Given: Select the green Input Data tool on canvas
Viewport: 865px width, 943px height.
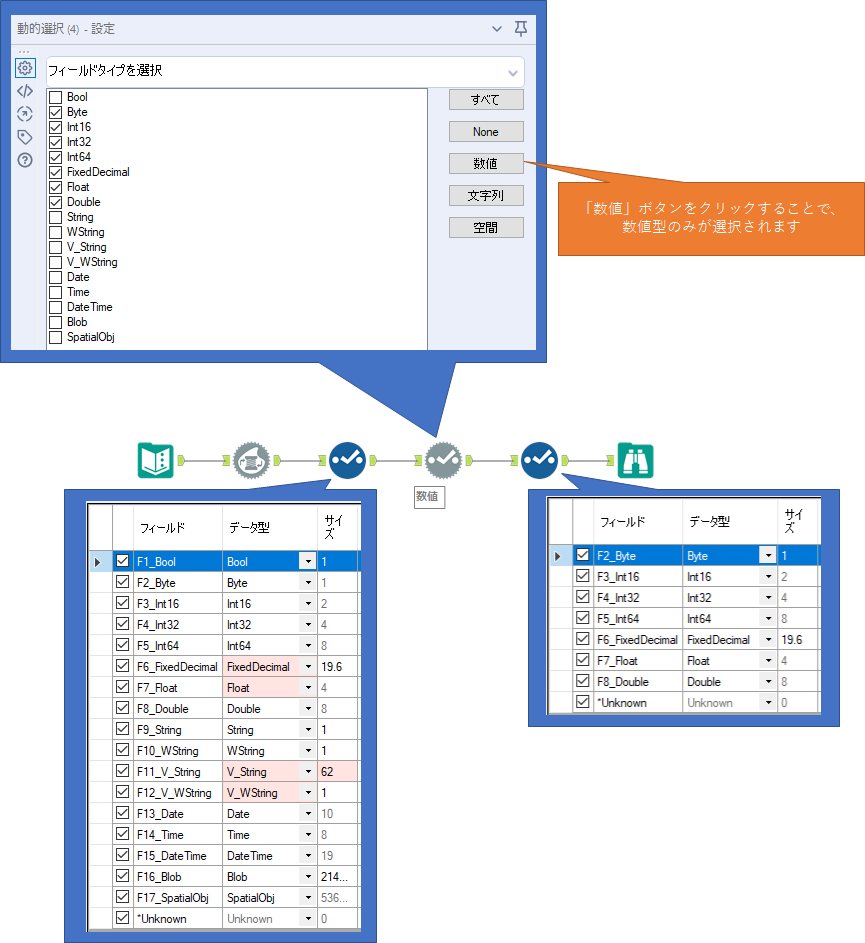Looking at the screenshot, I should [x=155, y=460].
